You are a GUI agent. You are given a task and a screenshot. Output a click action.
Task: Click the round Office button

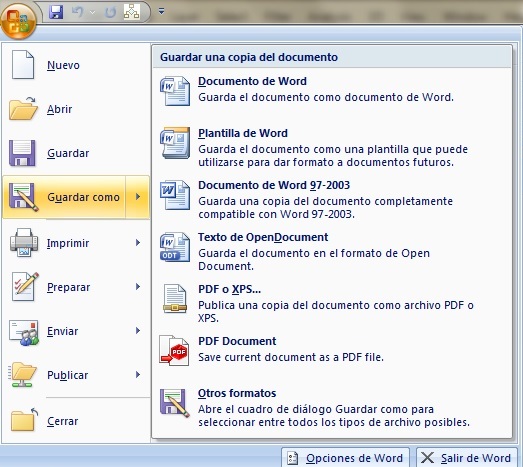point(18,21)
